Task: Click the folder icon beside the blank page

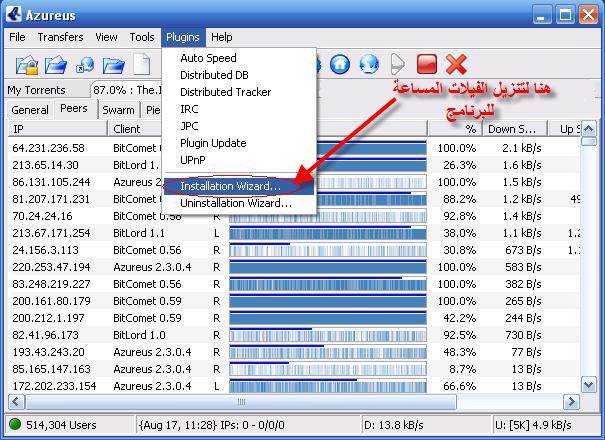Action: (x=113, y=65)
